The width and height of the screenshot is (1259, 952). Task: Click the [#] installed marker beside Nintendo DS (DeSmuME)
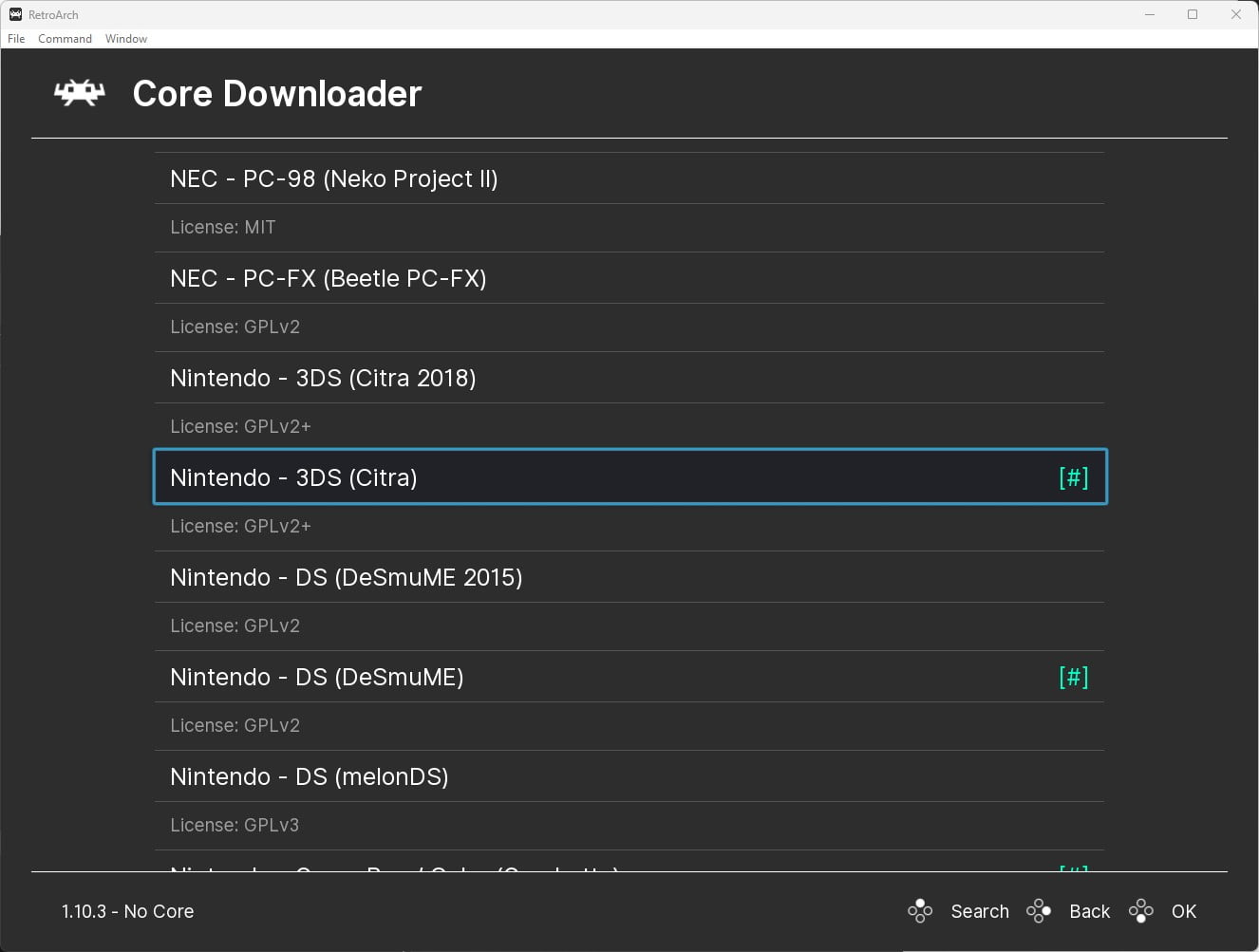(x=1074, y=677)
